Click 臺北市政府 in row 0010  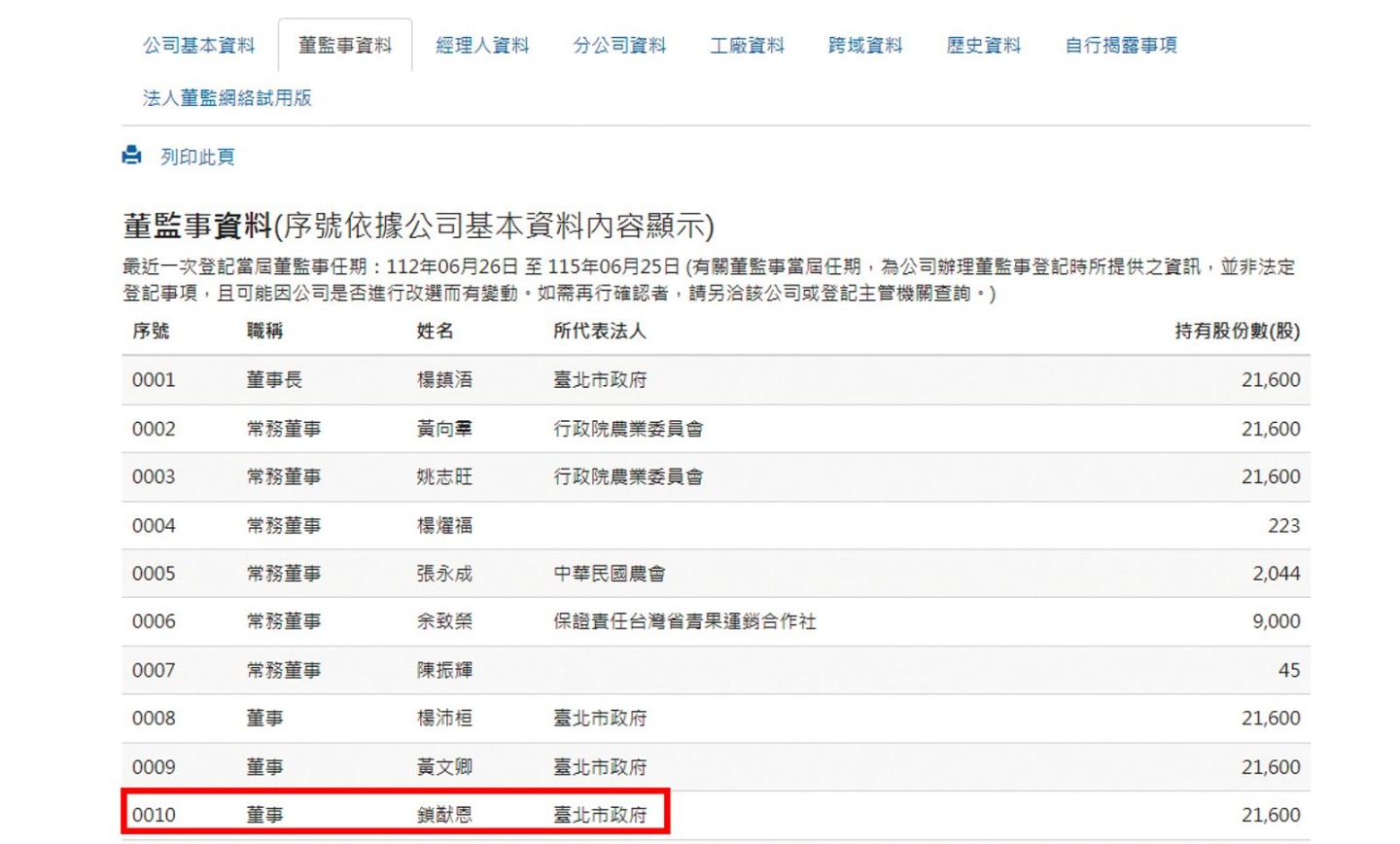pyautogui.click(x=600, y=814)
